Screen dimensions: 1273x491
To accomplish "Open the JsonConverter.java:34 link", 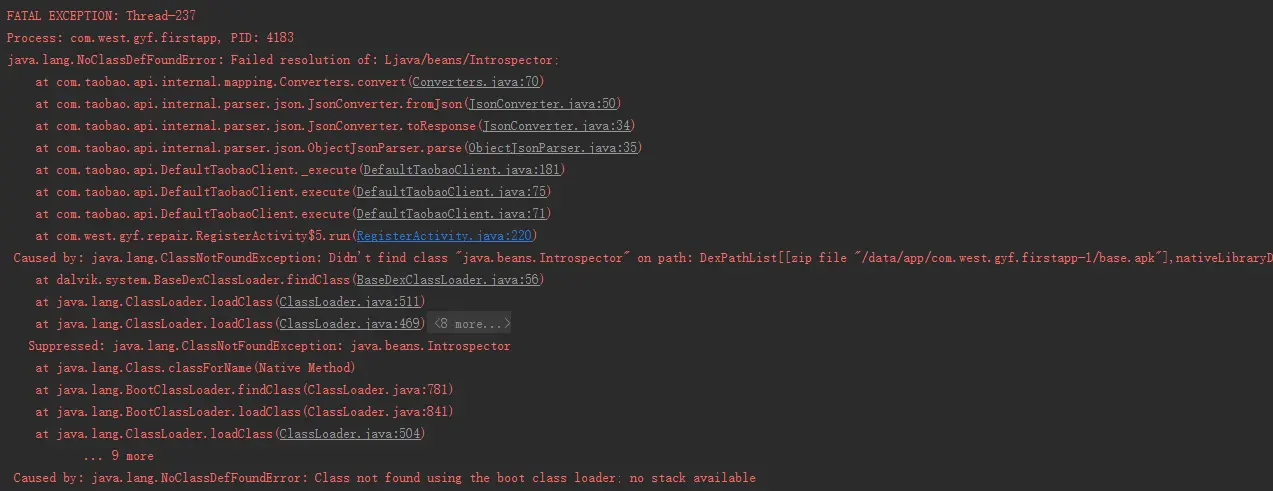I will click(557, 126).
